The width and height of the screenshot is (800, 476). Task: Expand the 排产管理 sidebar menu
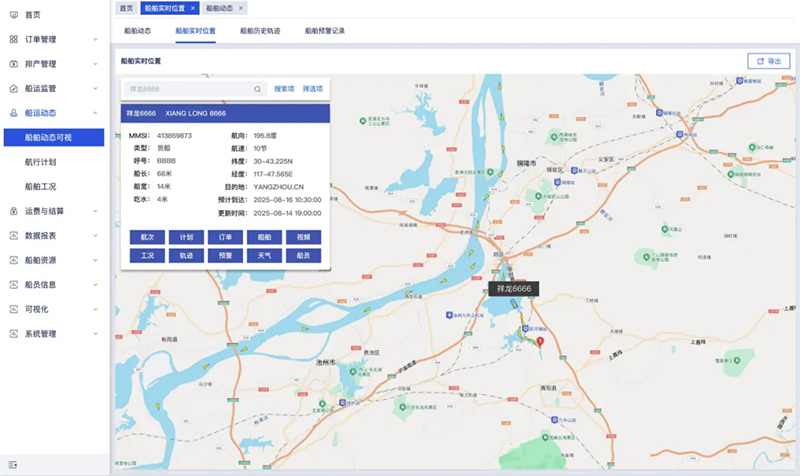[95, 64]
